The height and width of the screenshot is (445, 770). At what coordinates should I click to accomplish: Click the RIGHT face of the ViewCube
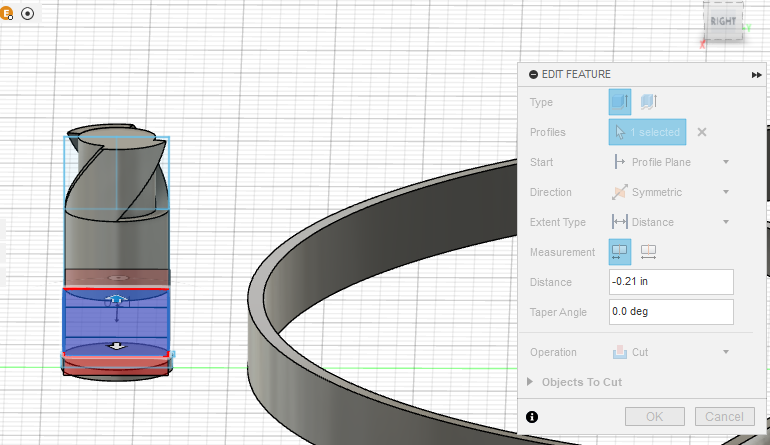click(x=723, y=21)
